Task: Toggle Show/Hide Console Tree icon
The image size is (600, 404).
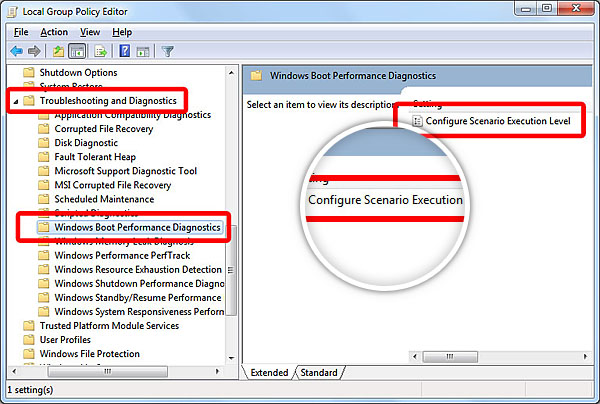Action: [x=77, y=51]
